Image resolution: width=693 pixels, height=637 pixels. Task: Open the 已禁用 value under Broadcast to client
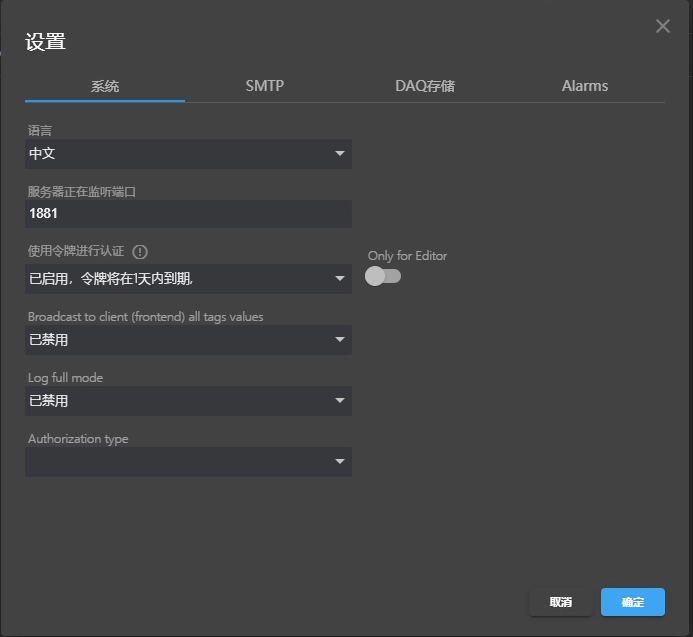point(180,340)
